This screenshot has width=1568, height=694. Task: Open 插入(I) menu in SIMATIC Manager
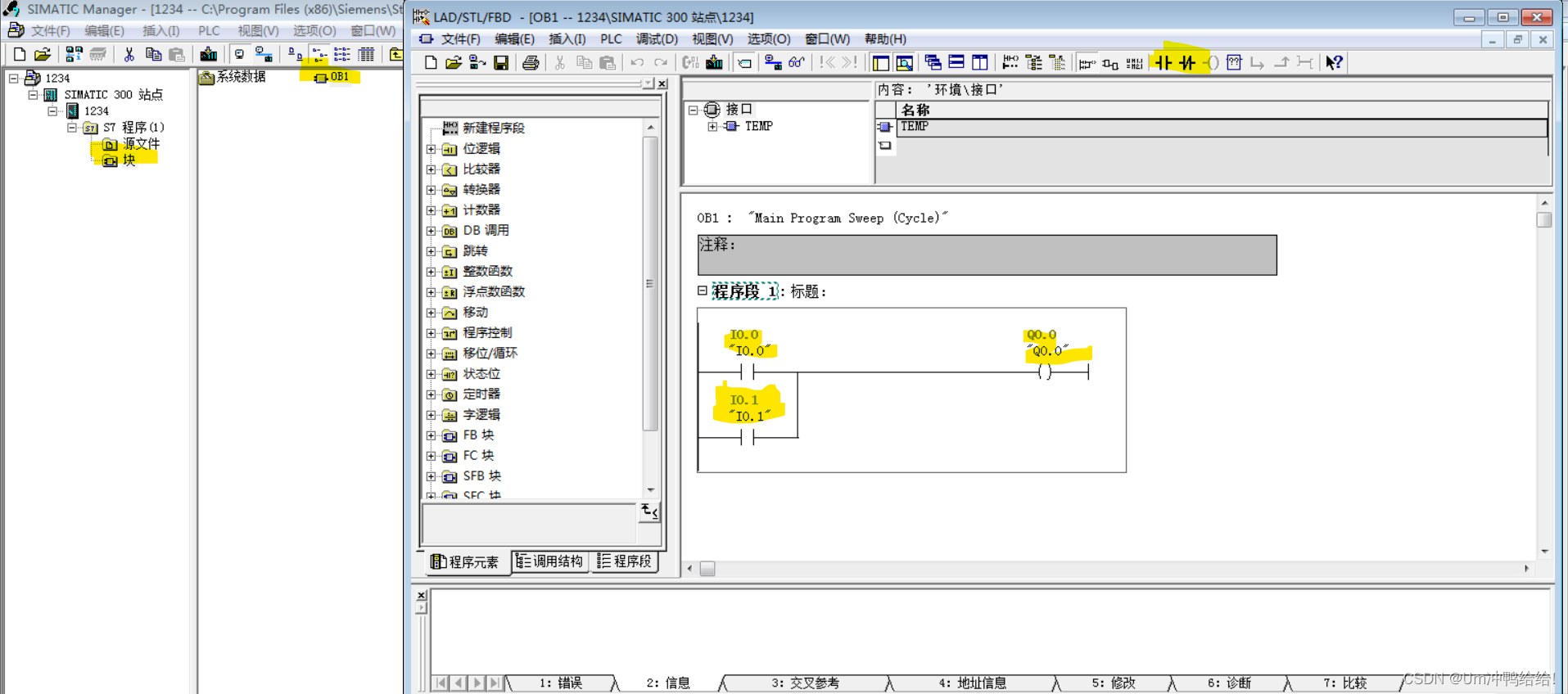(x=160, y=31)
